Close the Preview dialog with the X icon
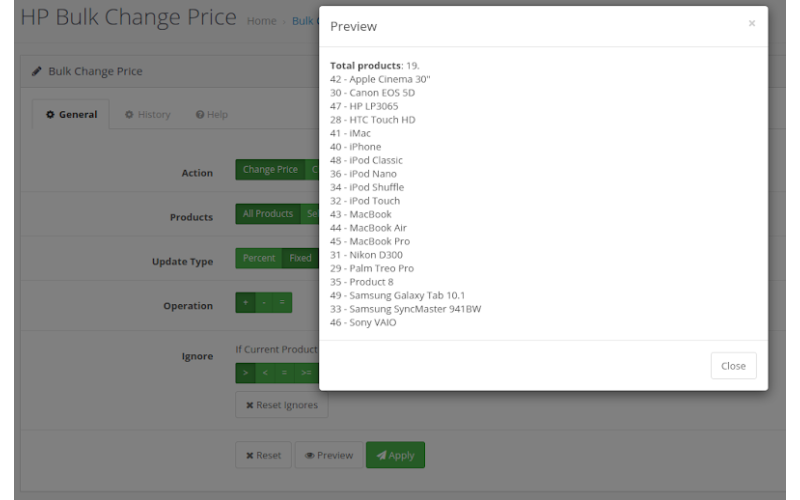800x500 pixels. tap(752, 23)
